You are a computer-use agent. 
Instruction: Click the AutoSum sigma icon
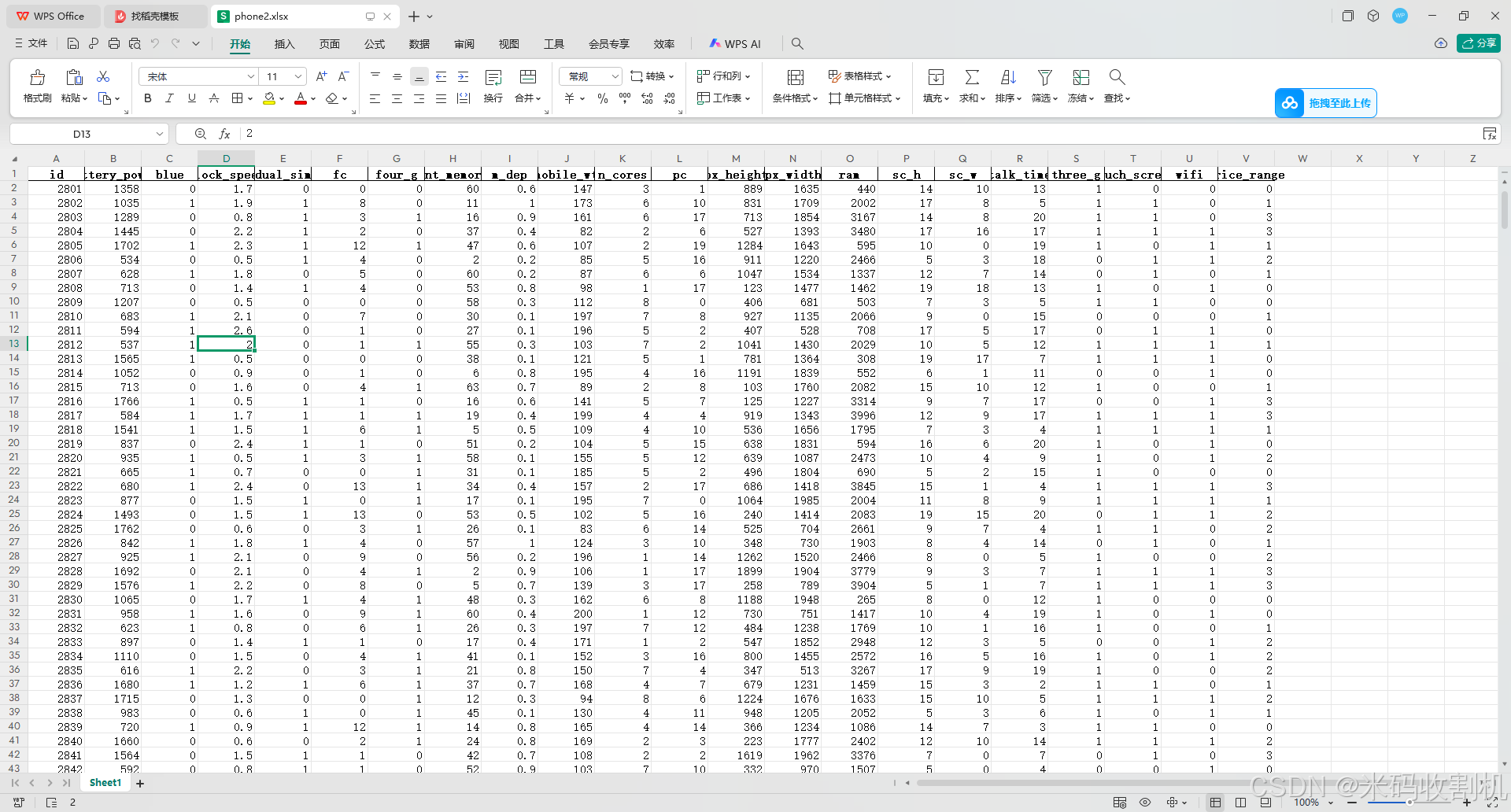[972, 77]
